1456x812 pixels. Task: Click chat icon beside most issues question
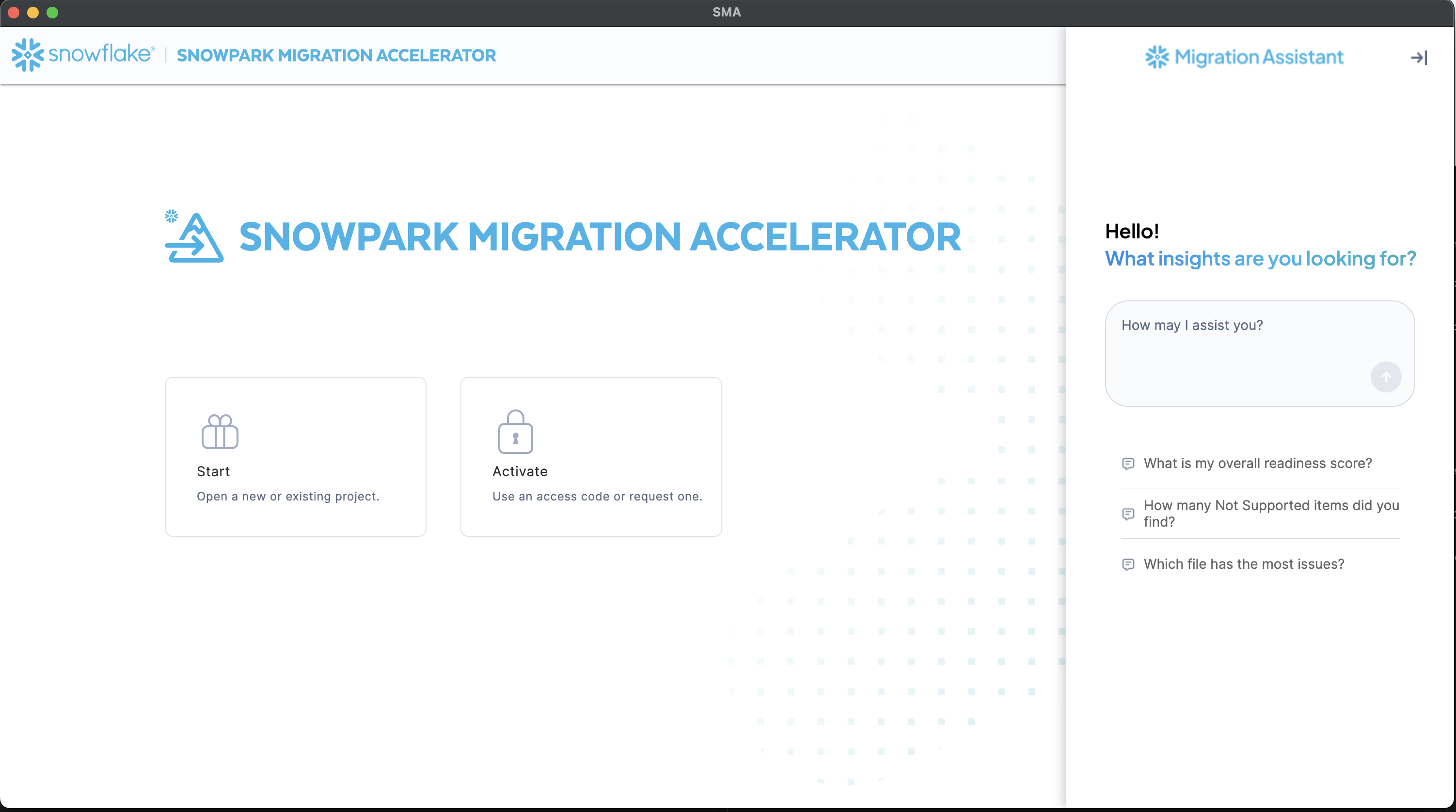[1127, 564]
